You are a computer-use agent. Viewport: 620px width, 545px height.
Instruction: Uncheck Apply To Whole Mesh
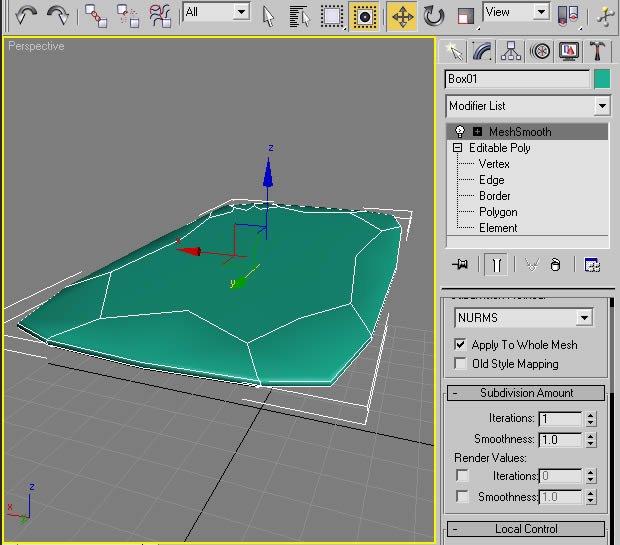pyautogui.click(x=460, y=344)
